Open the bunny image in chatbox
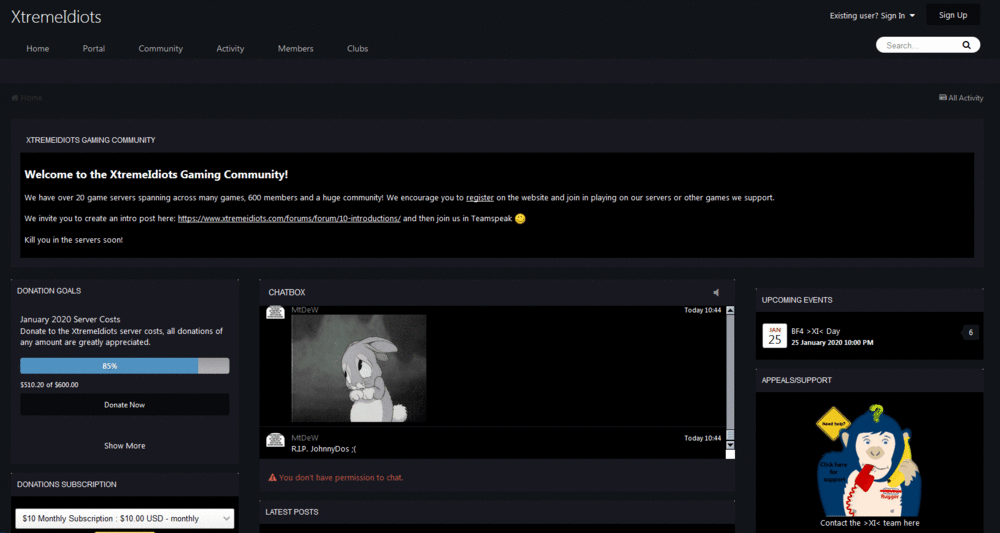 click(358, 368)
